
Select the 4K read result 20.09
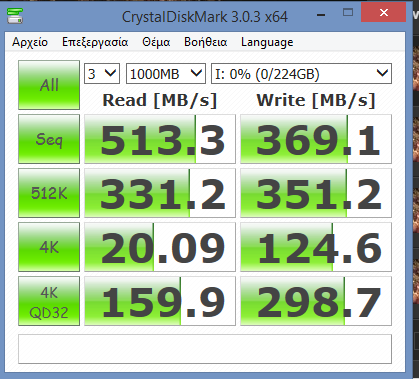click(x=160, y=247)
